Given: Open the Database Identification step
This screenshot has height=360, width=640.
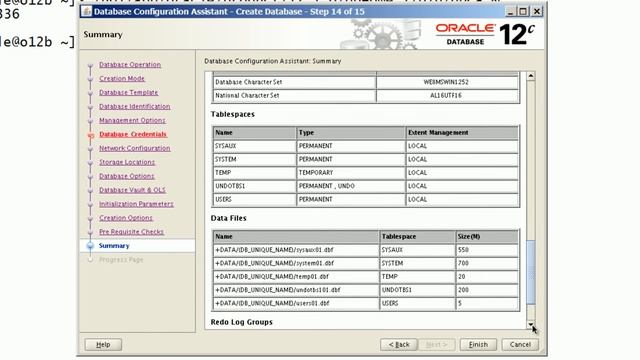Looking at the screenshot, I should (x=134, y=106).
